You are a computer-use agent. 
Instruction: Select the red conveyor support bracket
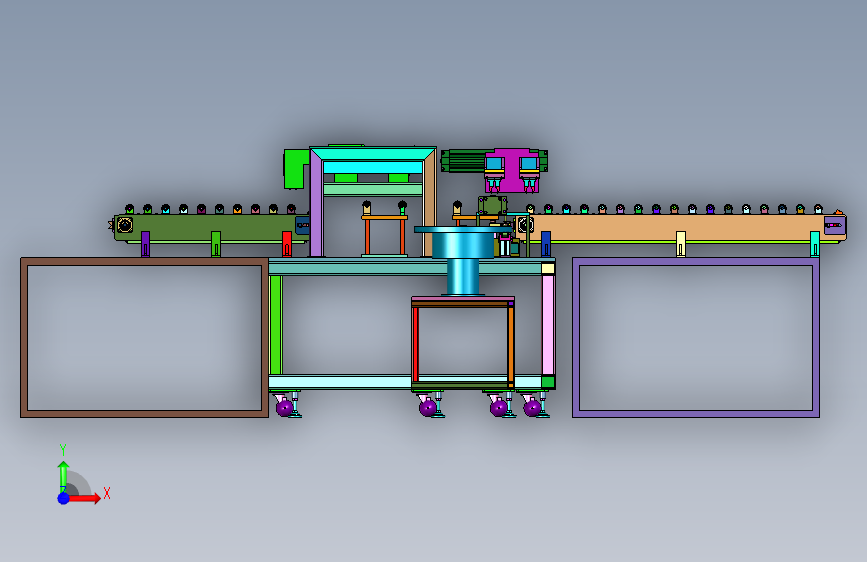(x=286, y=244)
